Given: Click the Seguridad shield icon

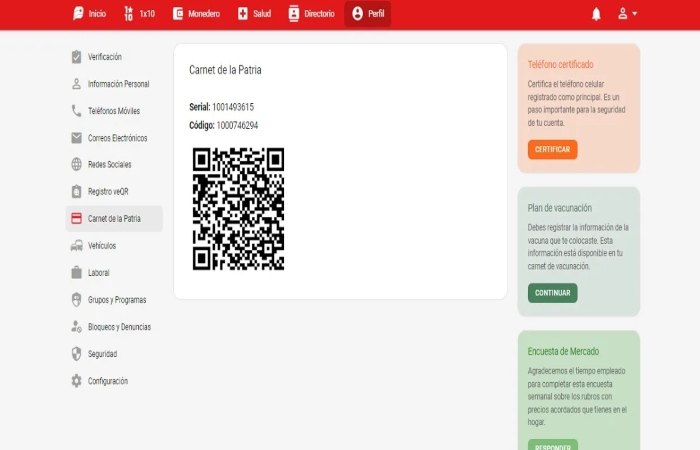Looking at the screenshot, I should (76, 354).
